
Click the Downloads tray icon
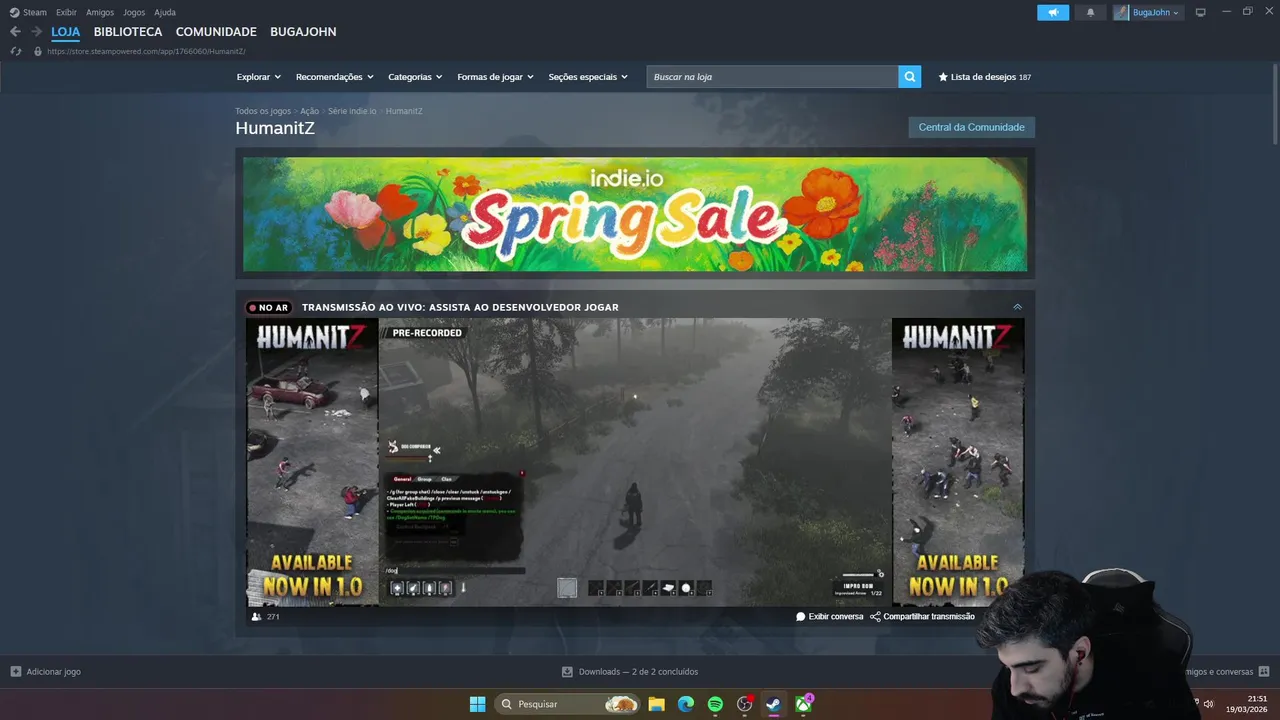[x=567, y=672]
